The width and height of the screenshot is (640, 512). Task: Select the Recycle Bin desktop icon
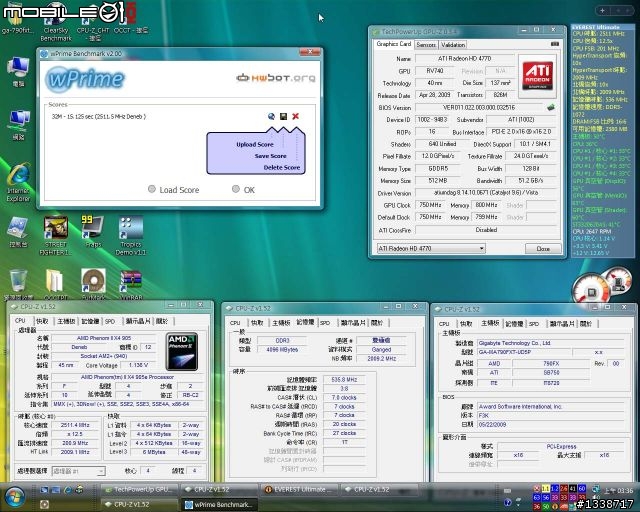18,284
